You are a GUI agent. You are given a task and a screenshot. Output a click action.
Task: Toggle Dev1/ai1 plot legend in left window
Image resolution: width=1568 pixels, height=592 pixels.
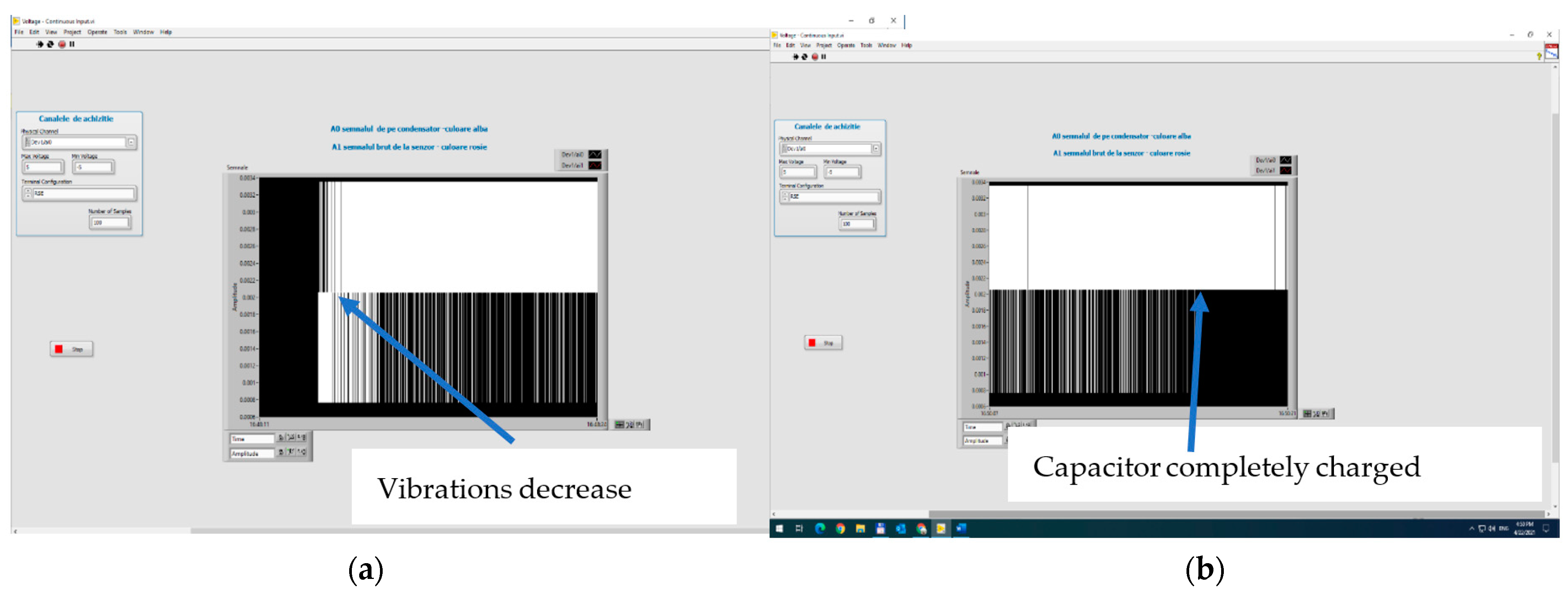tap(594, 165)
